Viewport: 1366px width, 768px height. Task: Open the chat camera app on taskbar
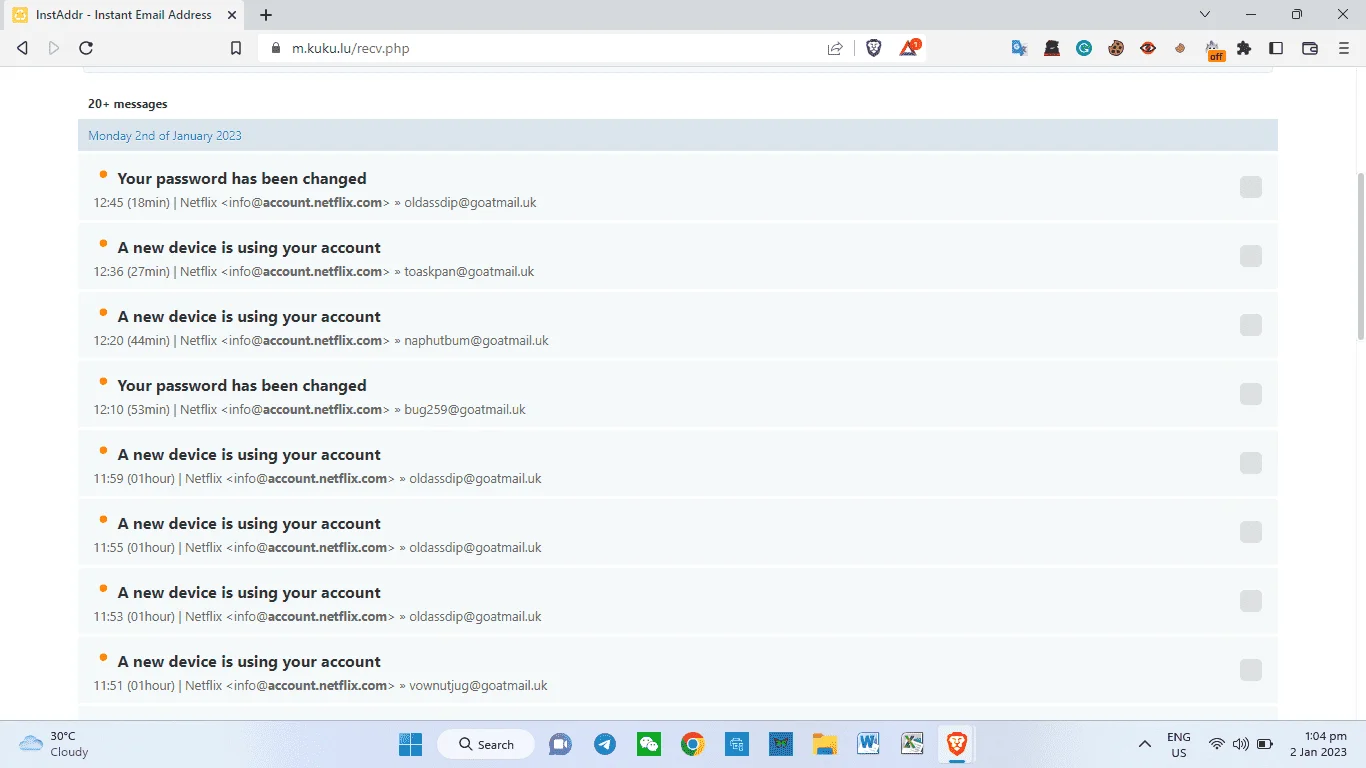pos(560,744)
